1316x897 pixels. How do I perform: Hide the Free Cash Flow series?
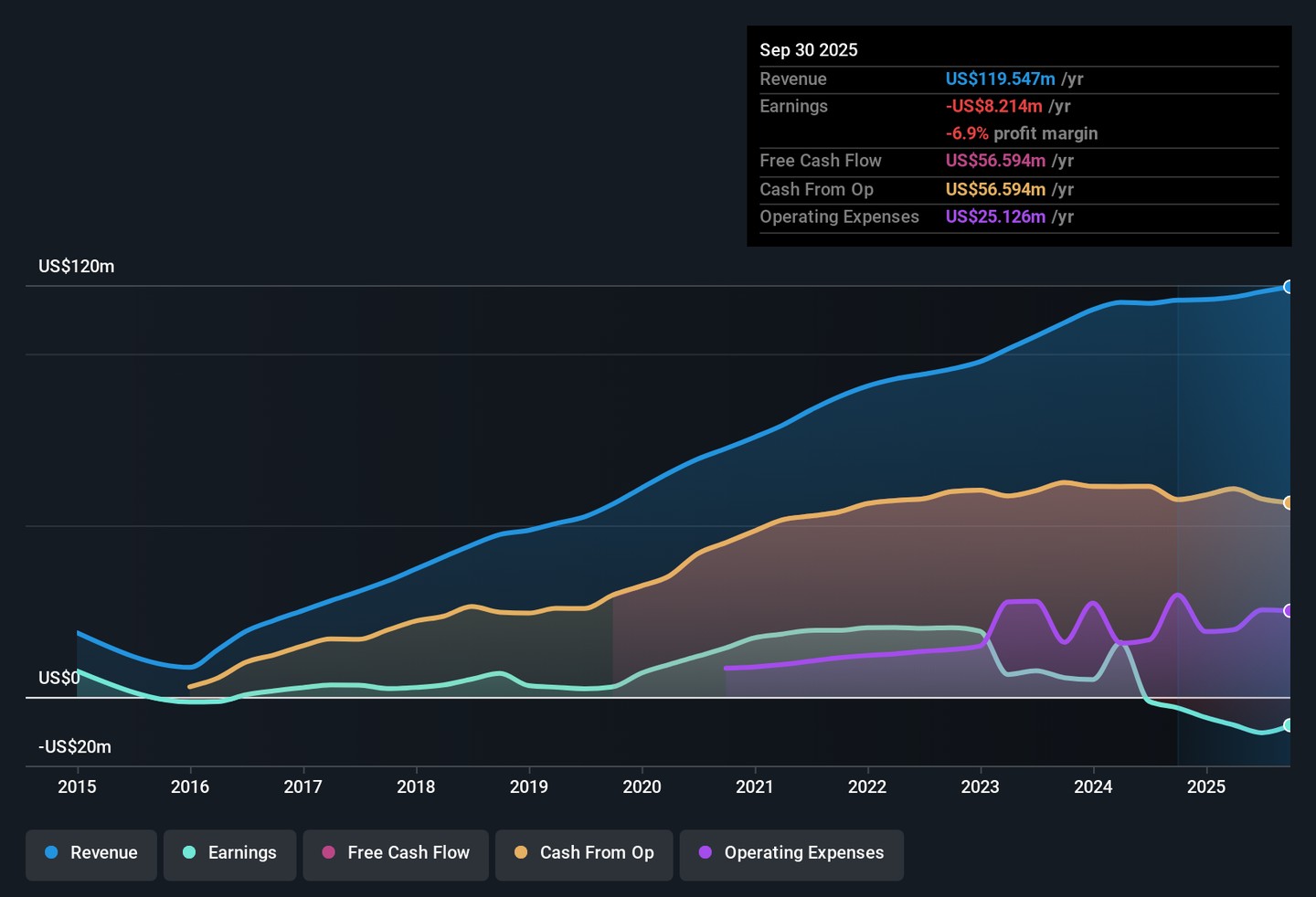[x=396, y=853]
